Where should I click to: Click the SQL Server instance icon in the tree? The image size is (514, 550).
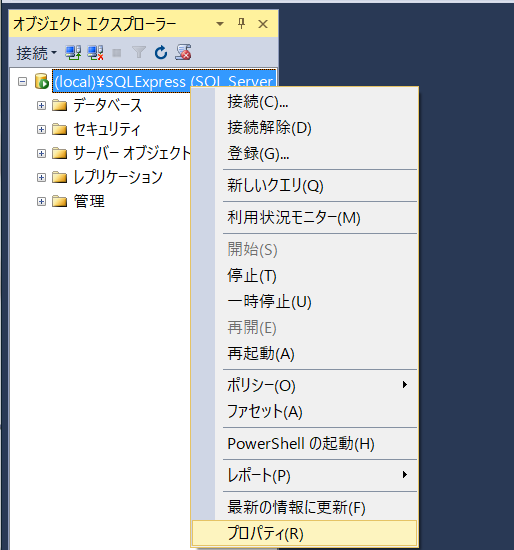click(42, 81)
